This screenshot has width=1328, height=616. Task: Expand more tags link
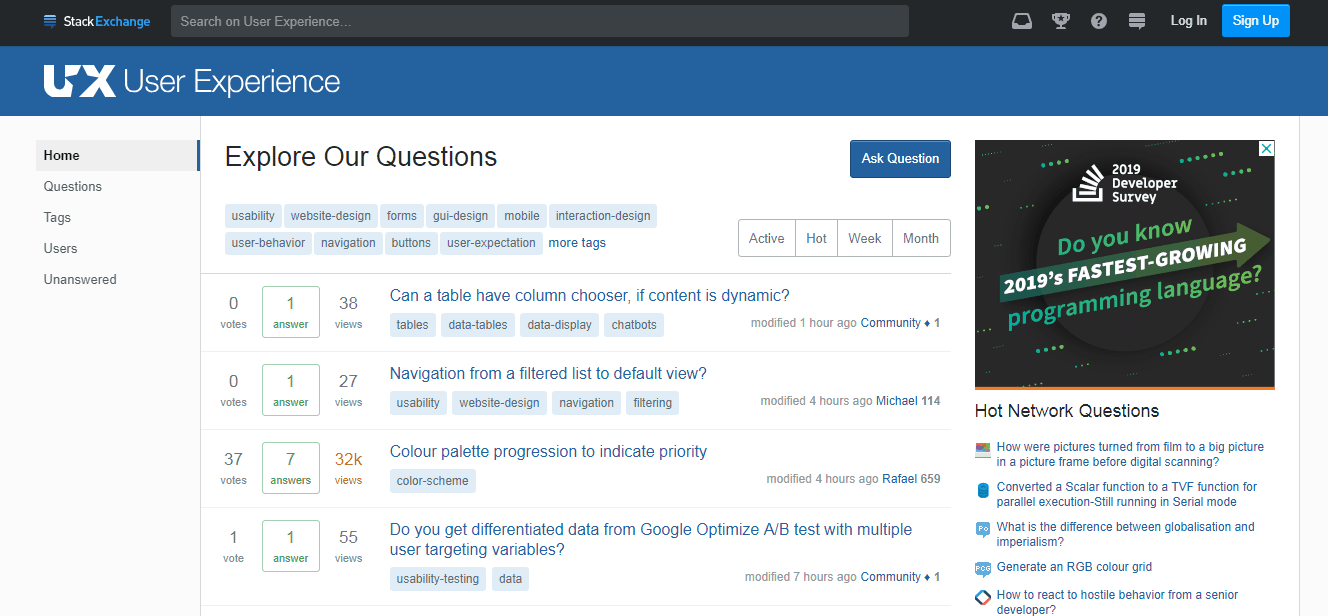click(577, 243)
